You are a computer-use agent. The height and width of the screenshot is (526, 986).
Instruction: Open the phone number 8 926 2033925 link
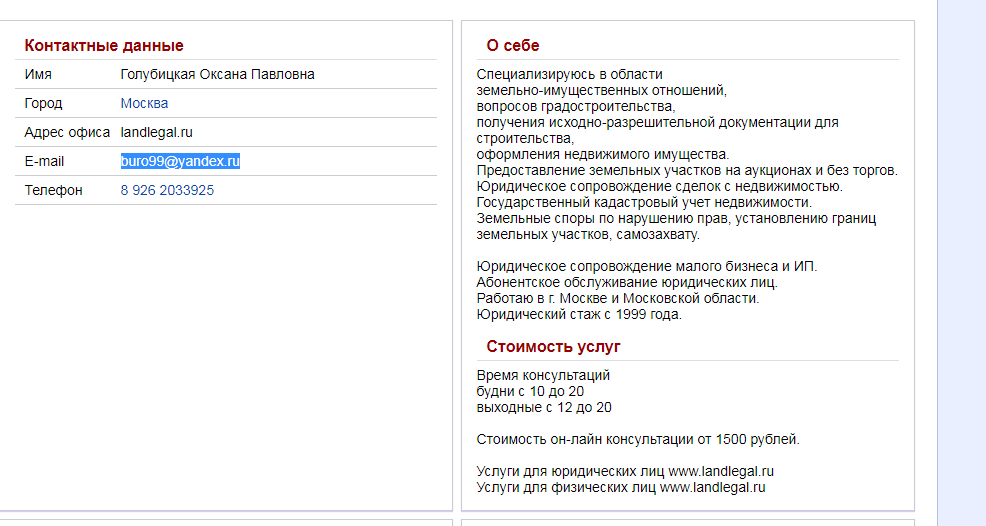pyautogui.click(x=167, y=190)
